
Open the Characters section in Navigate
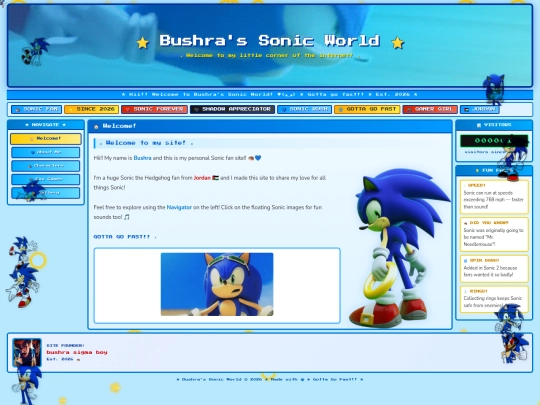pyautogui.click(x=46, y=166)
